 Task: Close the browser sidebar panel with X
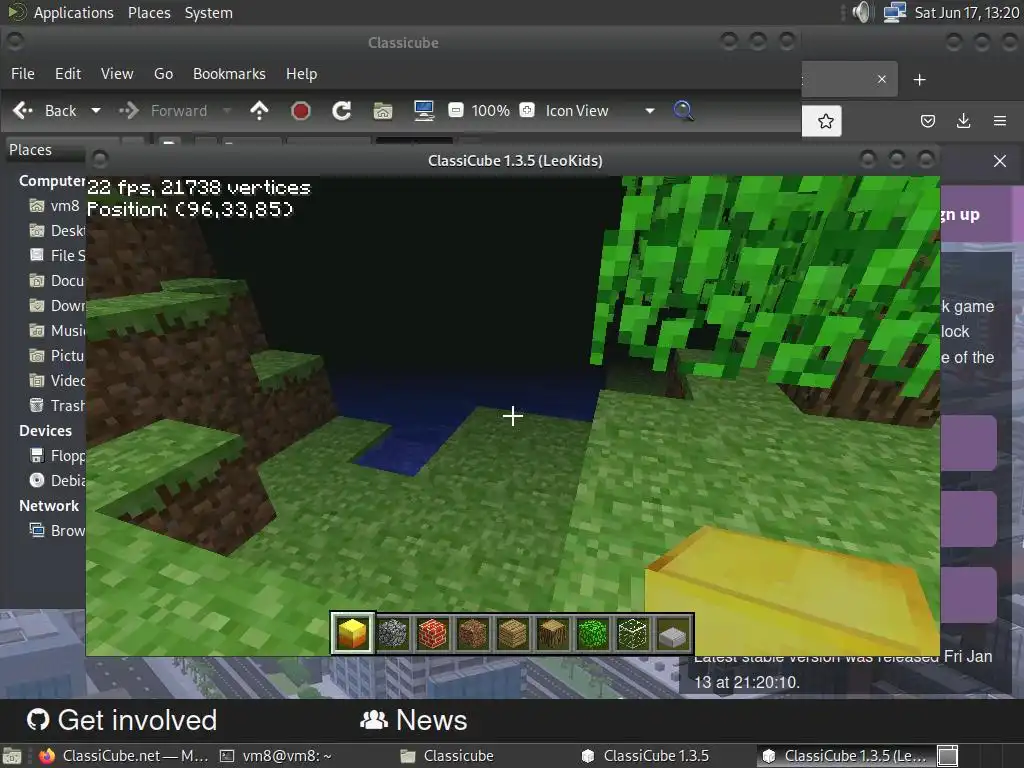pos(999,161)
